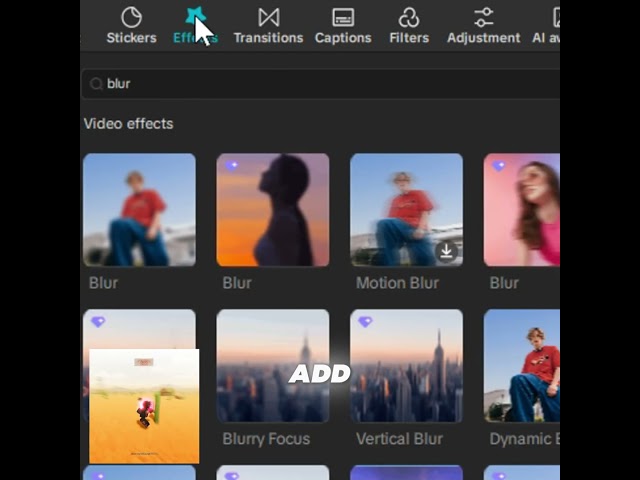This screenshot has height=480, width=640.
Task: Click the pro diamond badge on pink Blur
Action: (x=498, y=166)
